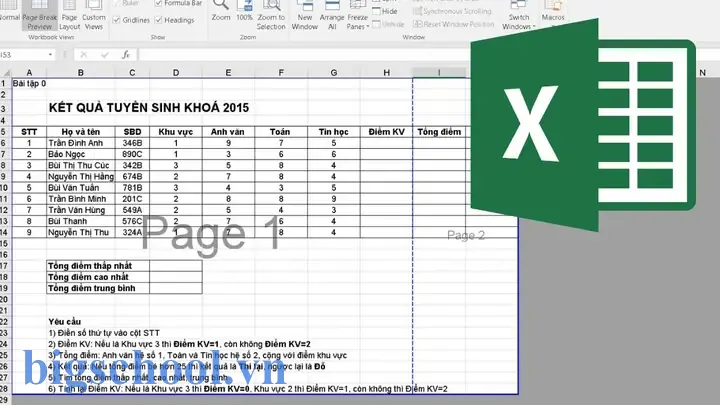Click the 'Điểm KV' header cell
Viewport: 720px width, 405px height.
(387, 132)
